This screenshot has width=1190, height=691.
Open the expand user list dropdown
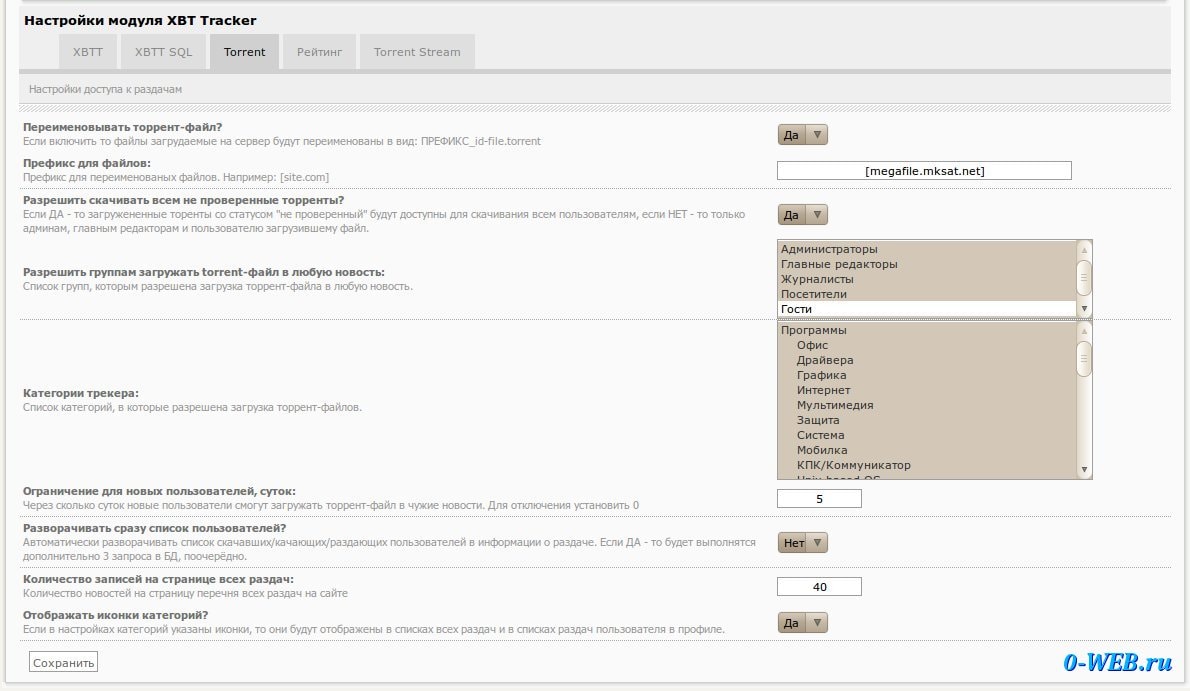tap(802, 543)
